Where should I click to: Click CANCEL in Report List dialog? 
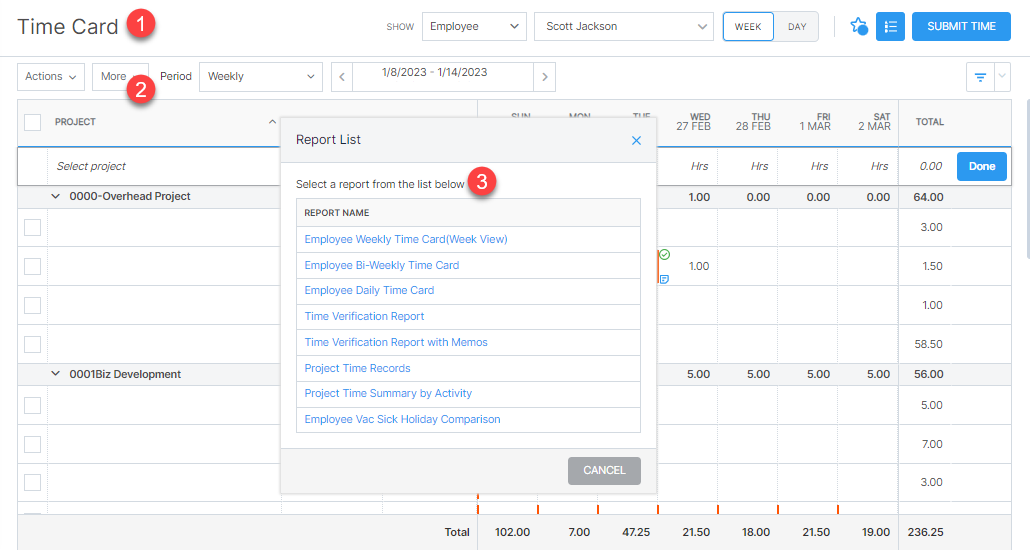[x=604, y=470]
